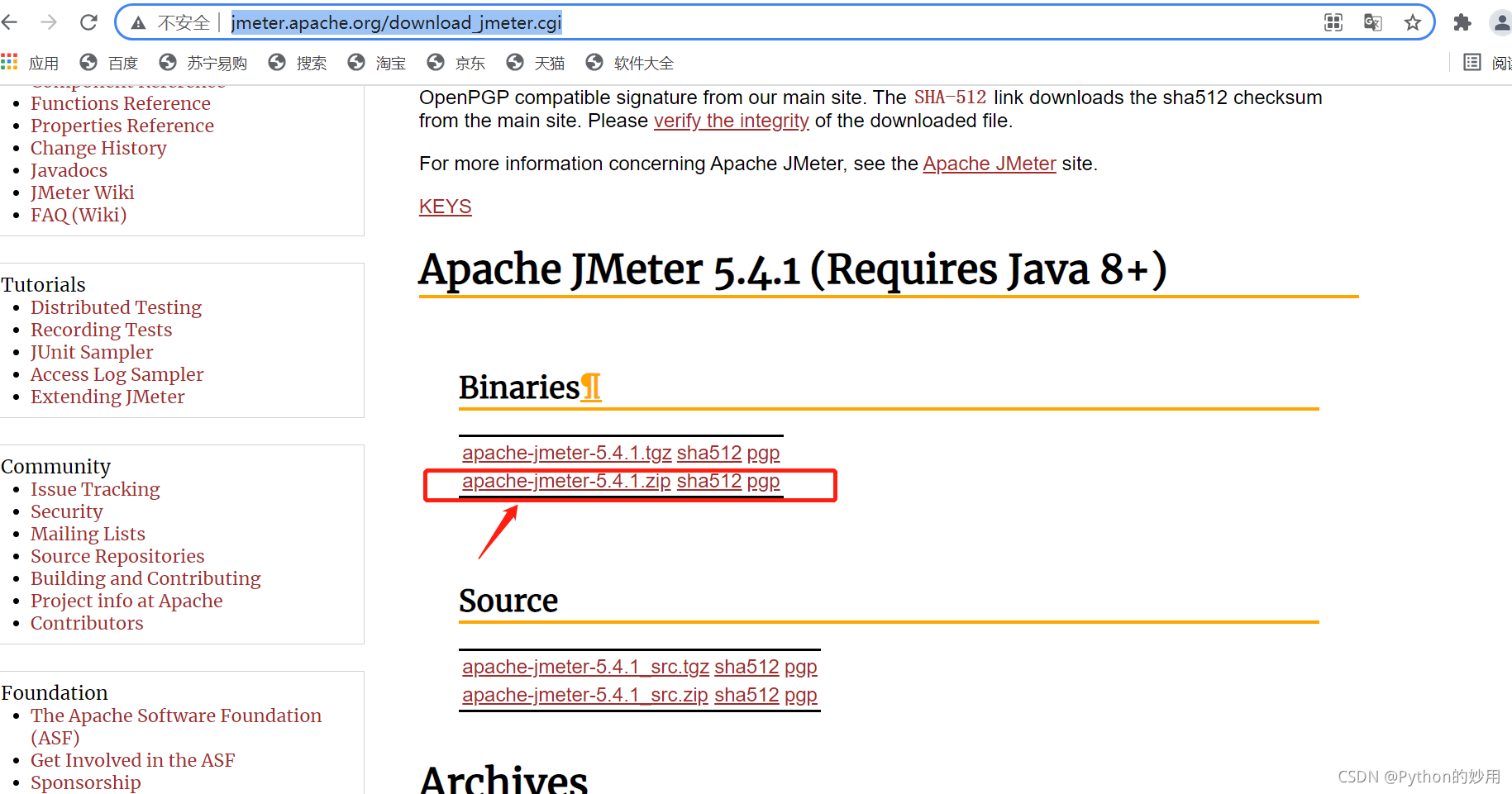
Task: Open sha512 for the src.zip file
Action: coord(746,695)
